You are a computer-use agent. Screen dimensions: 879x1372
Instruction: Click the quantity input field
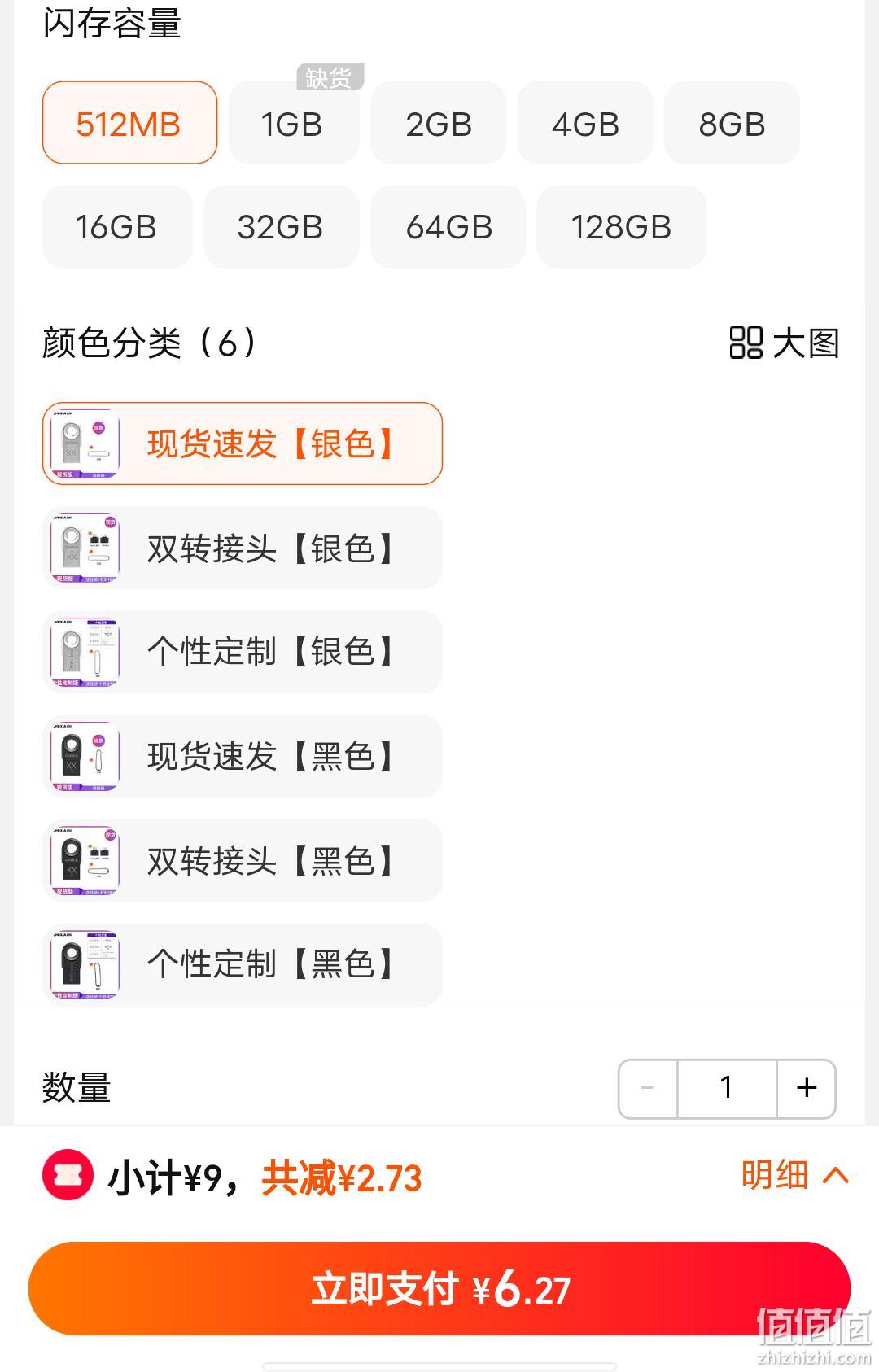click(x=727, y=1088)
